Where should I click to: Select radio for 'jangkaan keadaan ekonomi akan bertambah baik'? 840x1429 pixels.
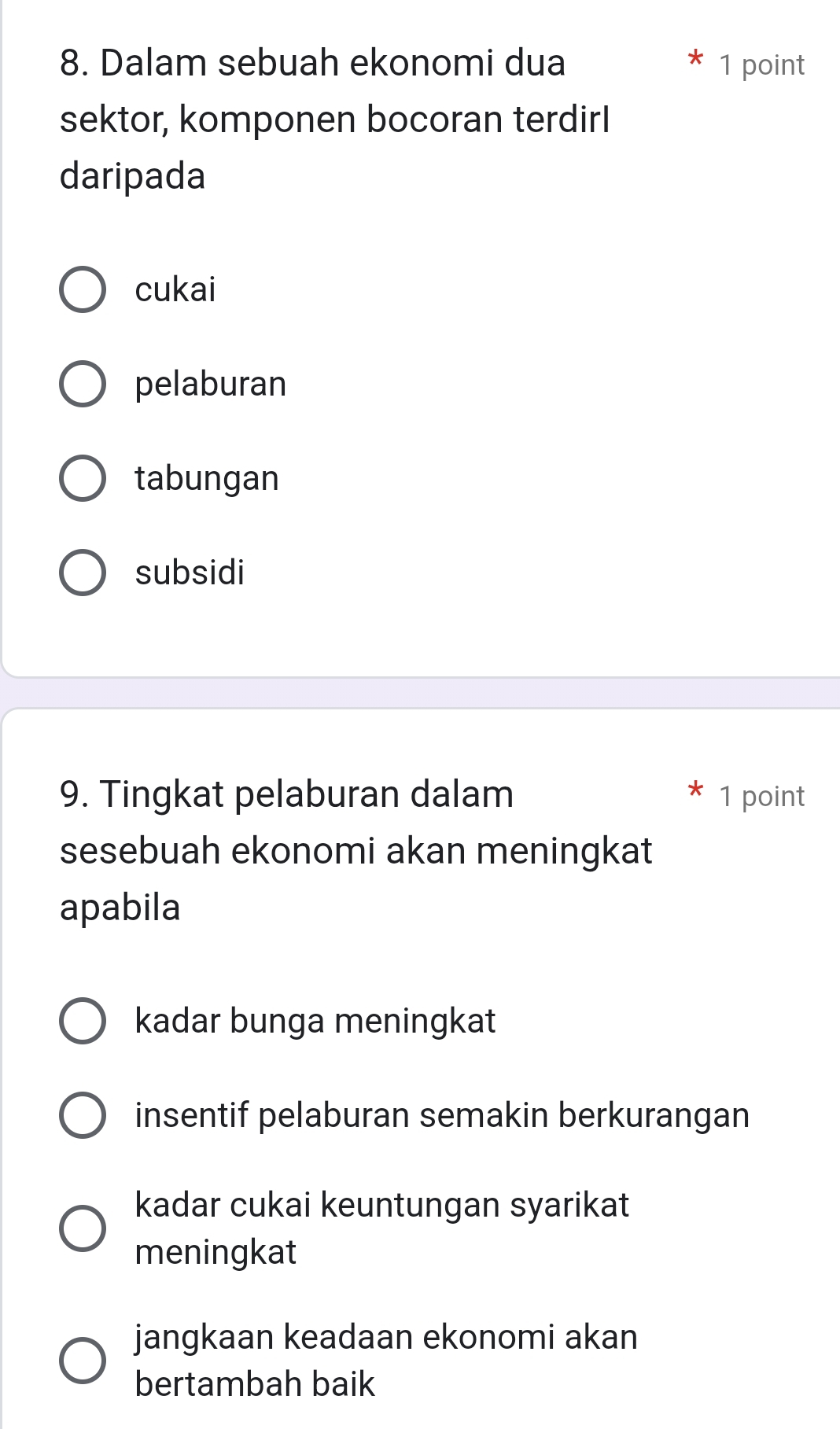pyautogui.click(x=83, y=1361)
